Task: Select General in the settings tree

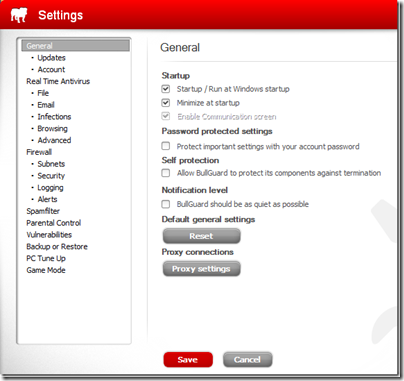Action: tap(75, 46)
